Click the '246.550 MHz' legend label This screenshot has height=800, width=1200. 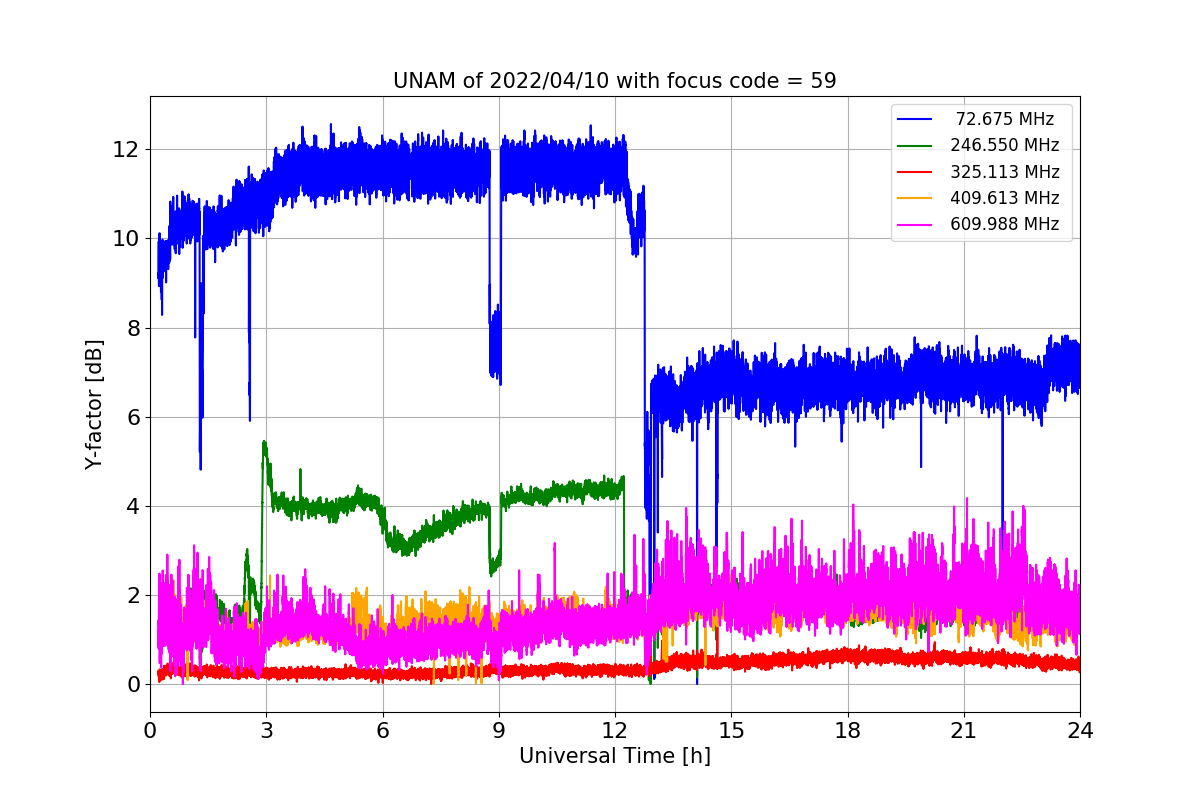point(1005,145)
